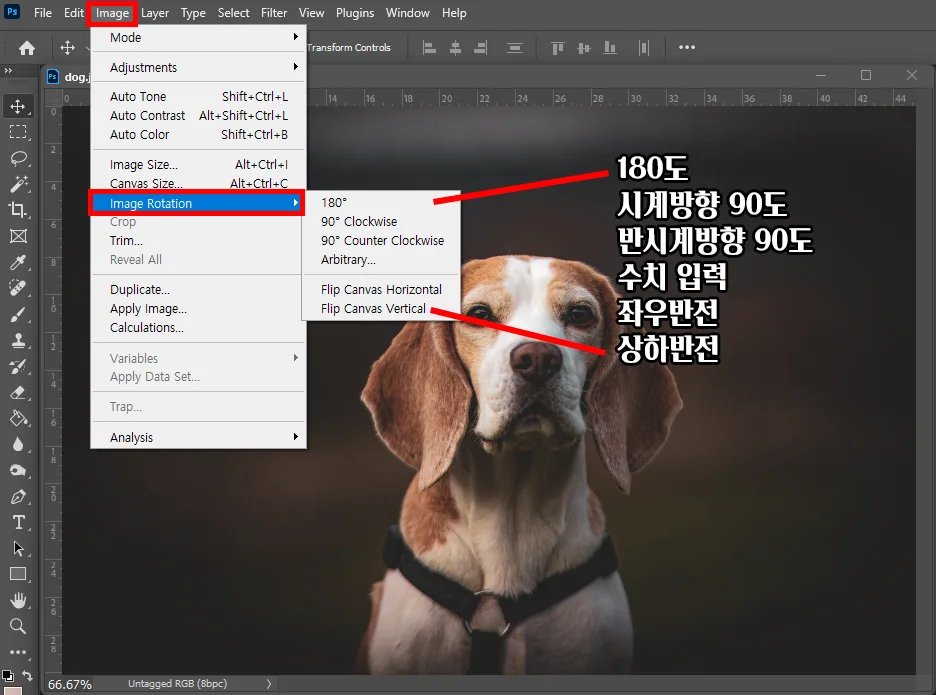Open the Edit menu
The image size is (936, 695).
73,13
